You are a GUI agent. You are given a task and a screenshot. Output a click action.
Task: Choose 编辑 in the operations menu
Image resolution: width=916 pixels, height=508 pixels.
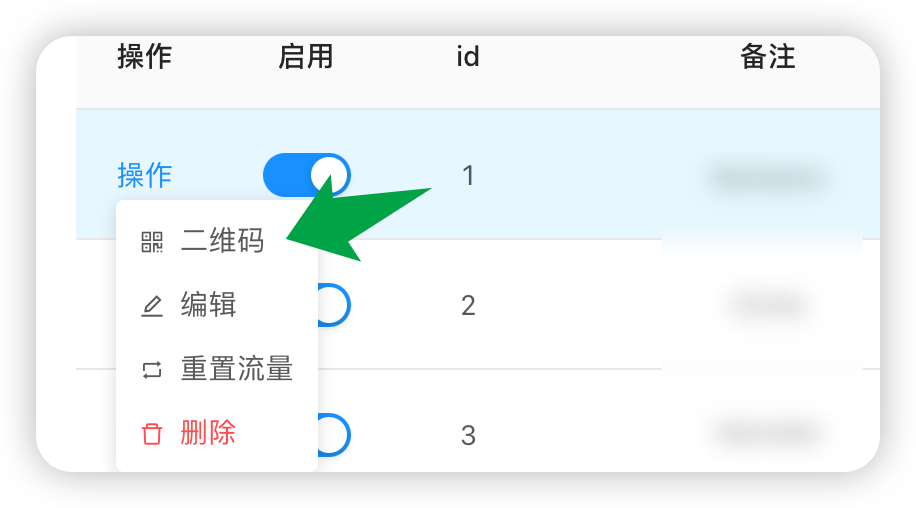(209, 305)
